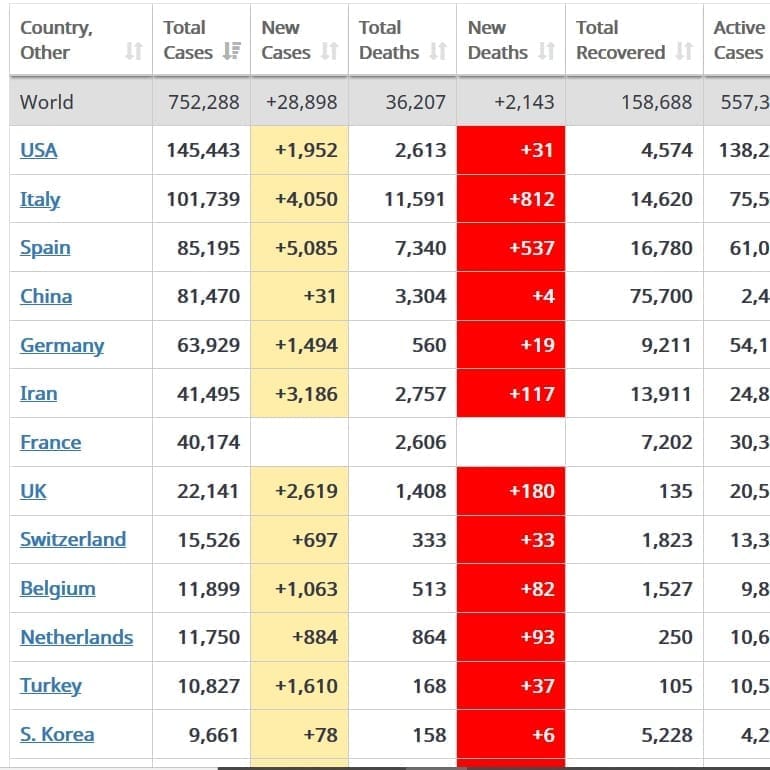The height and width of the screenshot is (770, 770).
Task: Open the Italy country link
Action: (x=40, y=199)
